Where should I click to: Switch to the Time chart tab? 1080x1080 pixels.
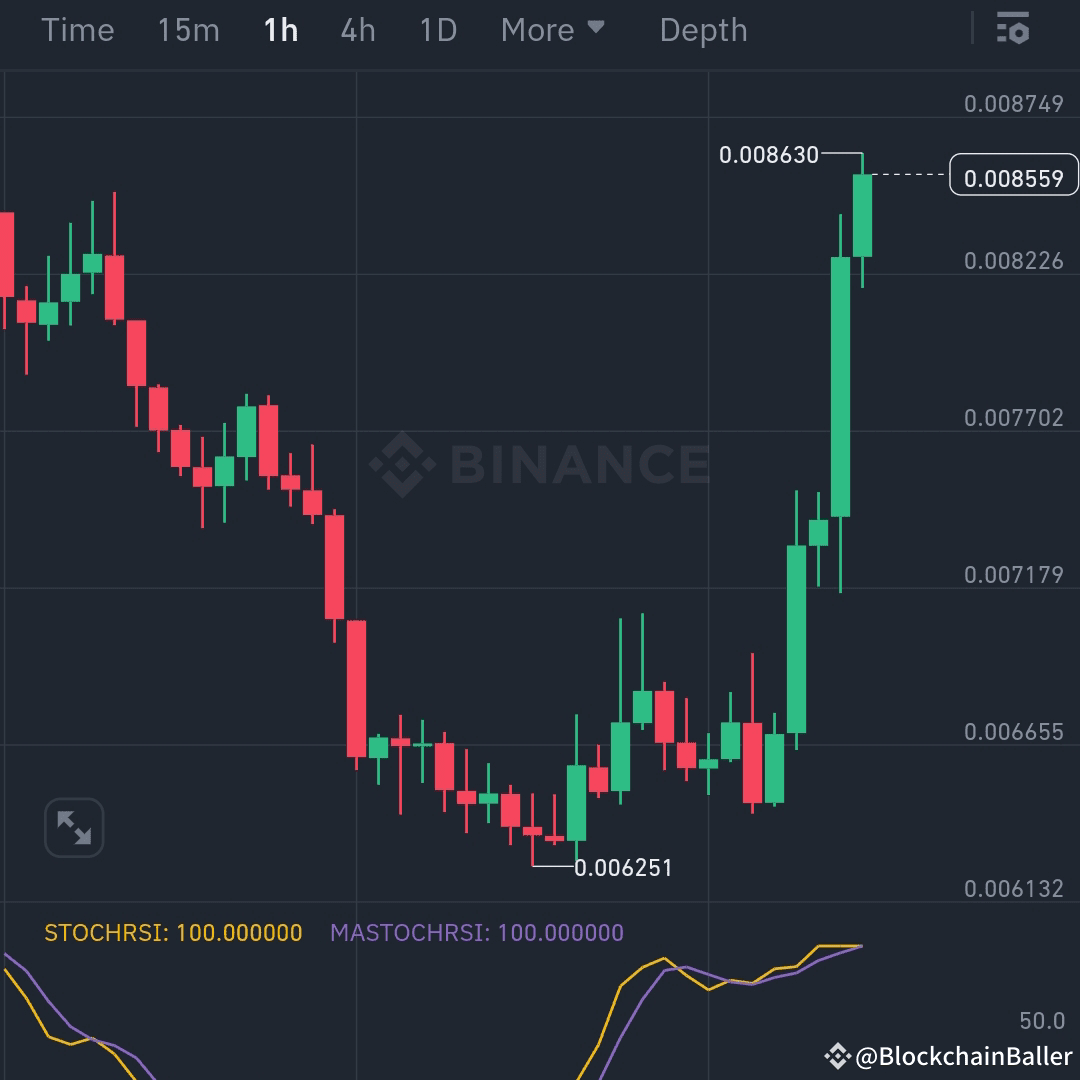(x=78, y=30)
